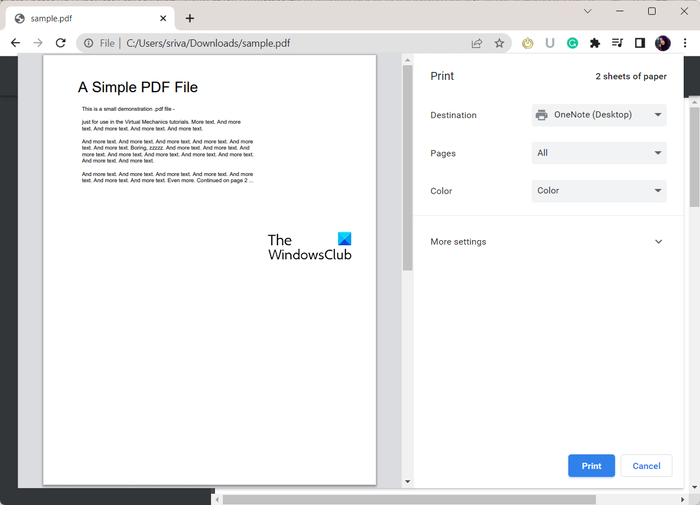This screenshot has width=700, height=505.
Task: Open the user profile avatar
Action: click(662, 43)
